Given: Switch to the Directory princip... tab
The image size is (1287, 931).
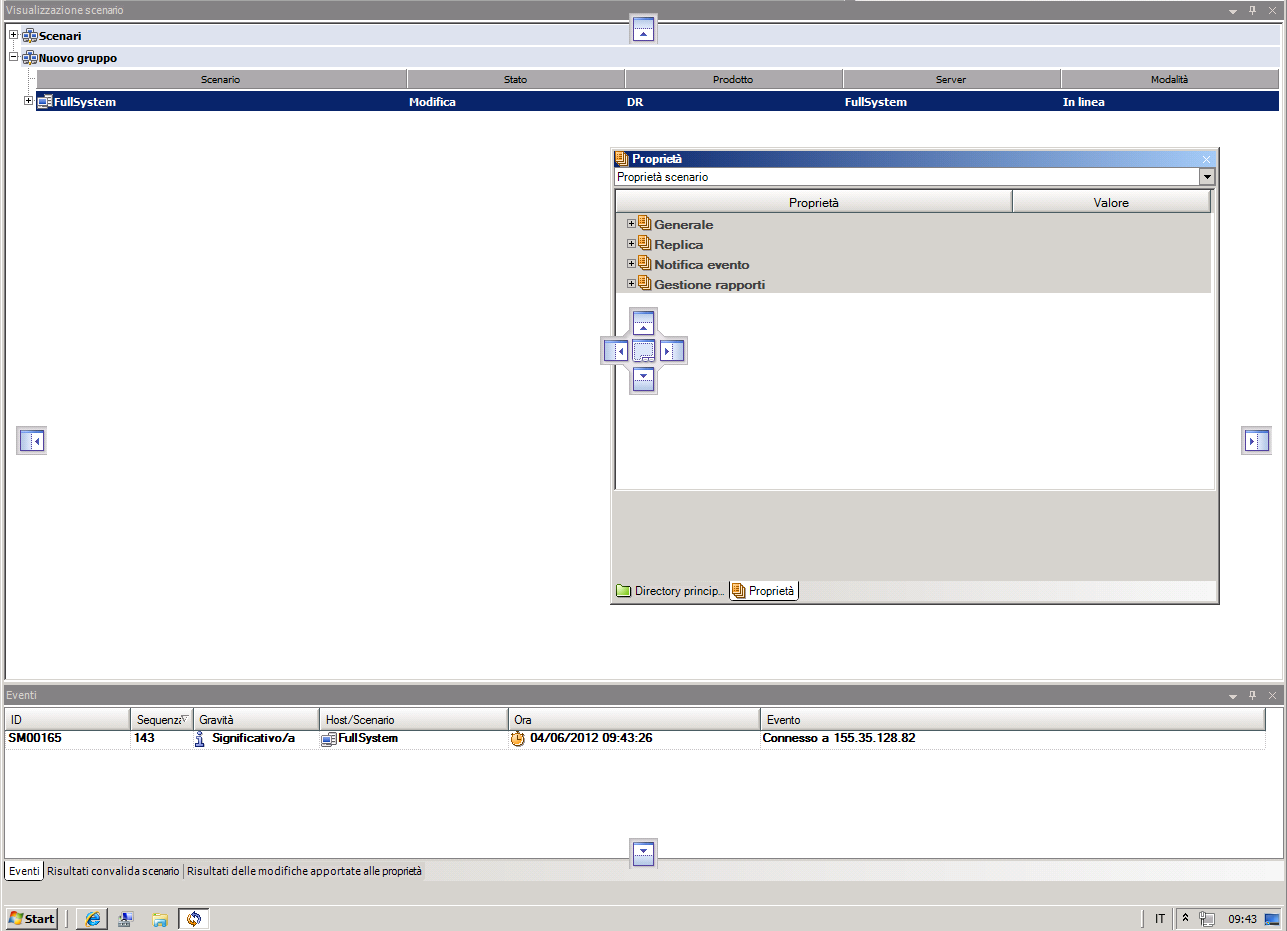Looking at the screenshot, I should 670,591.
